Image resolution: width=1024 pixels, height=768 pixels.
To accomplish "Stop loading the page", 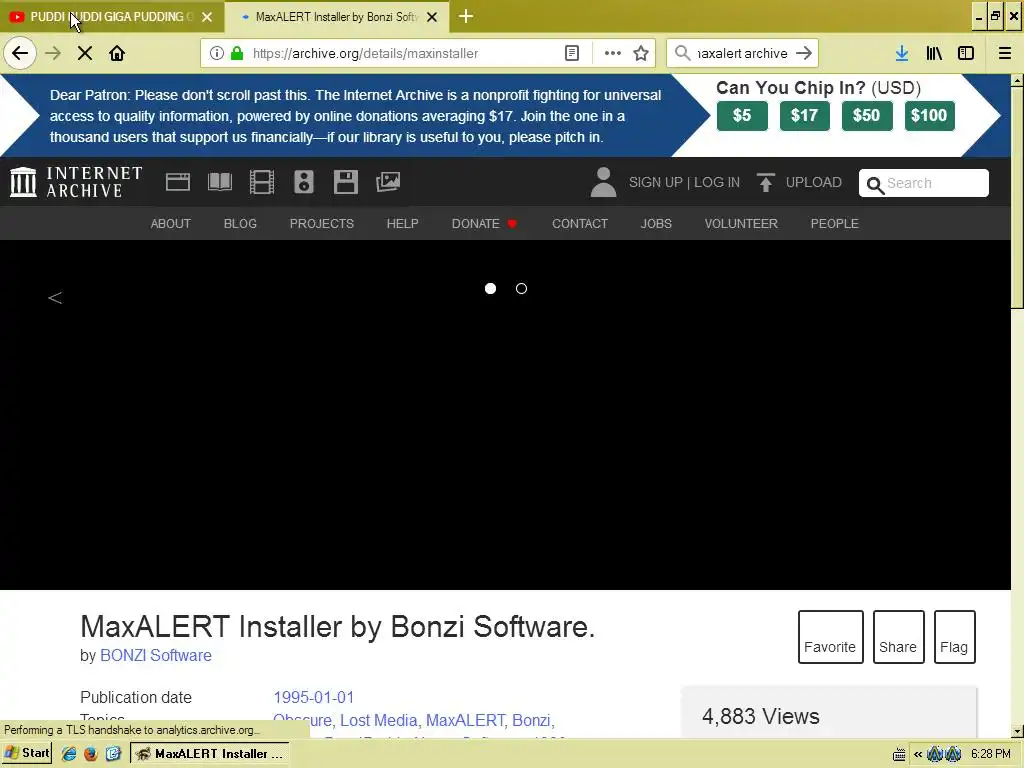I will coord(84,53).
